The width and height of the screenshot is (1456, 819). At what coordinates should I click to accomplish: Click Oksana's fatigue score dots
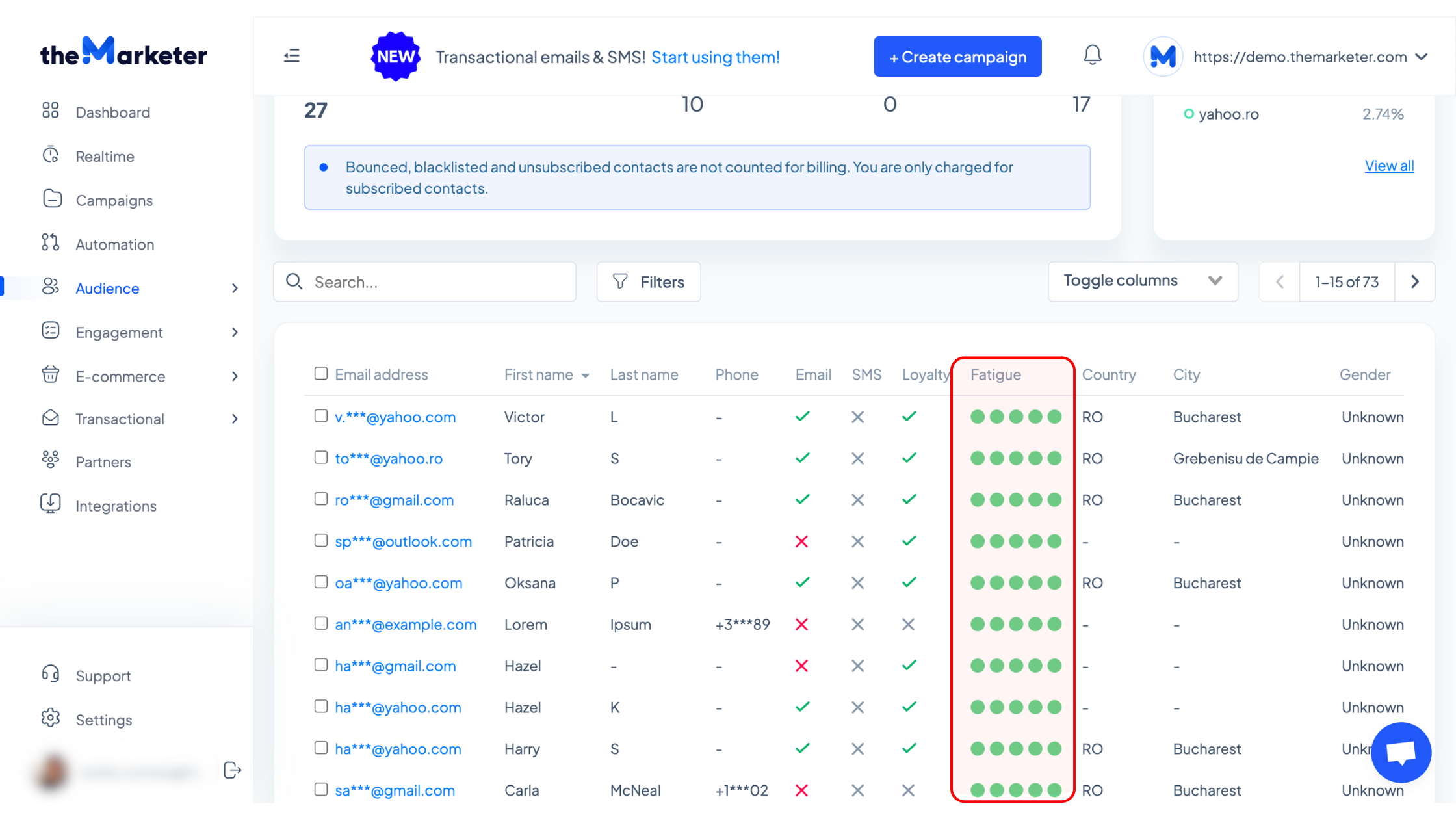(x=1015, y=582)
